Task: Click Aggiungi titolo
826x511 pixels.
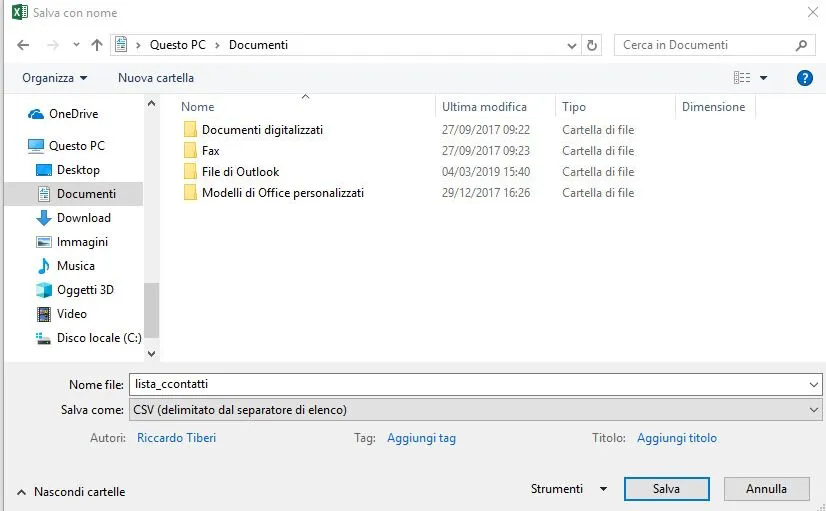Action: (677, 438)
